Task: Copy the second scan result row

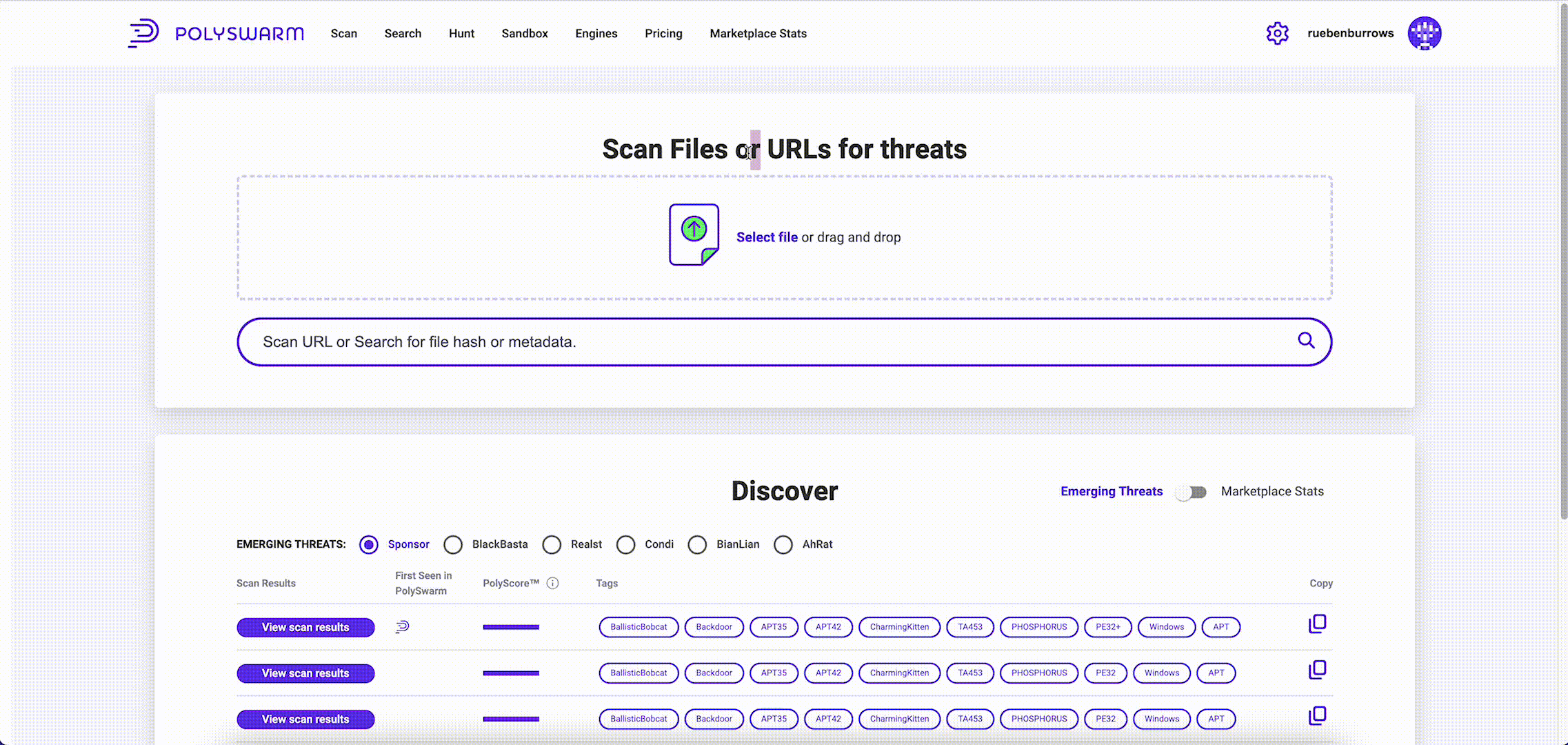Action: (x=1317, y=670)
